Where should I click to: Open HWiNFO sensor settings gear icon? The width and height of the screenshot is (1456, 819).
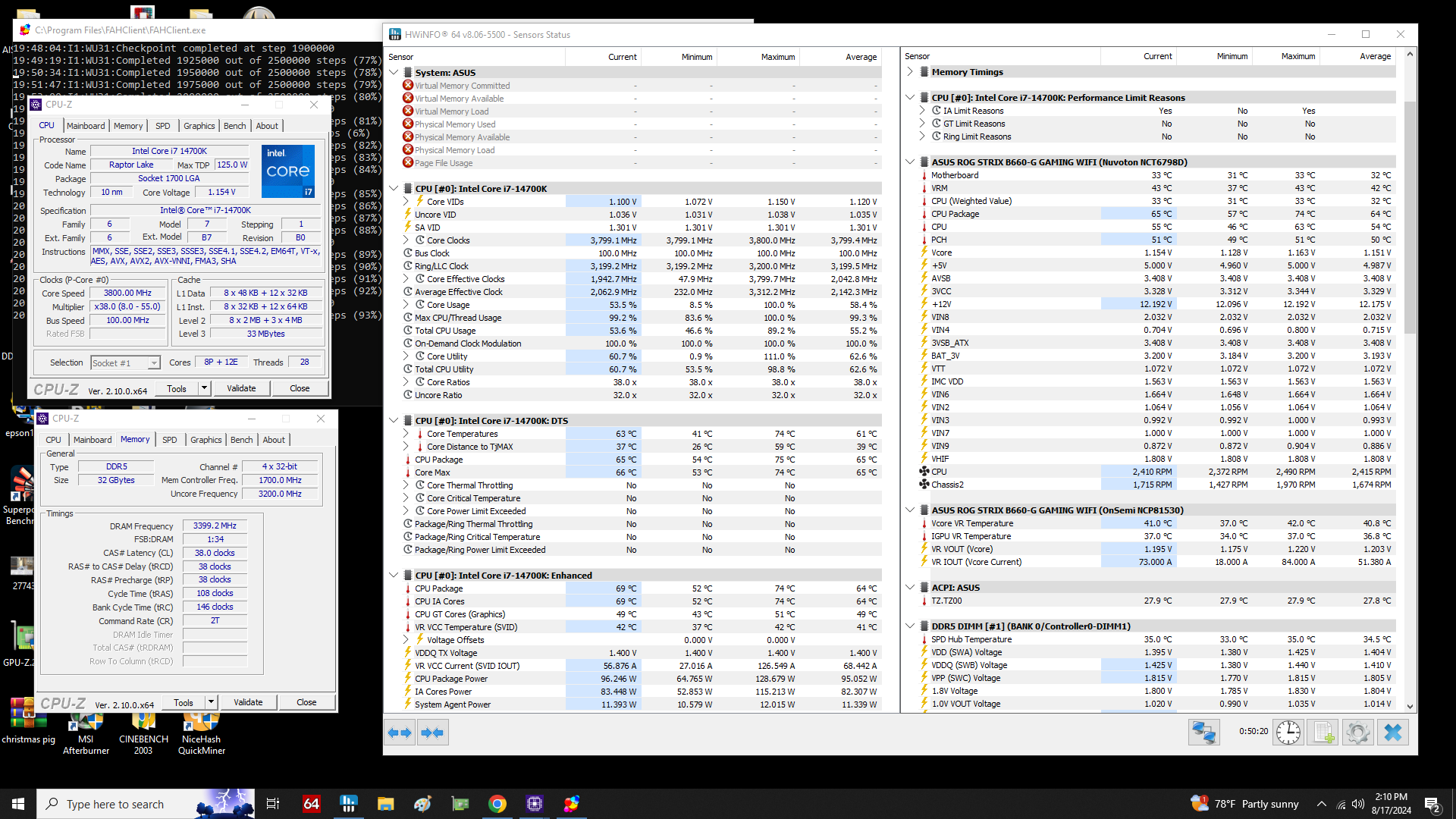click(x=1358, y=733)
